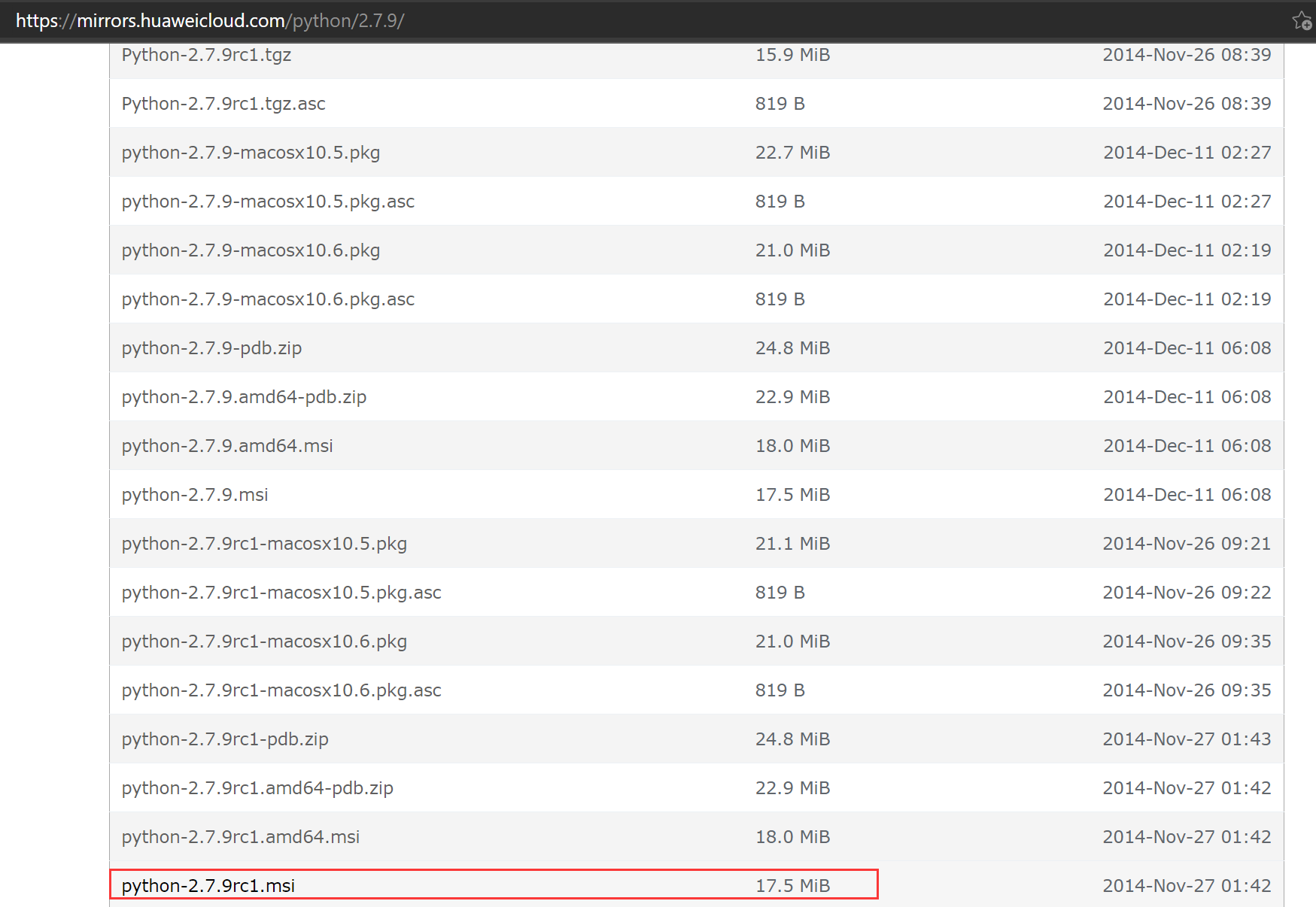
Task: Download python-2.7.9rc1.amd64-pdb.zip archive
Action: click(257, 788)
